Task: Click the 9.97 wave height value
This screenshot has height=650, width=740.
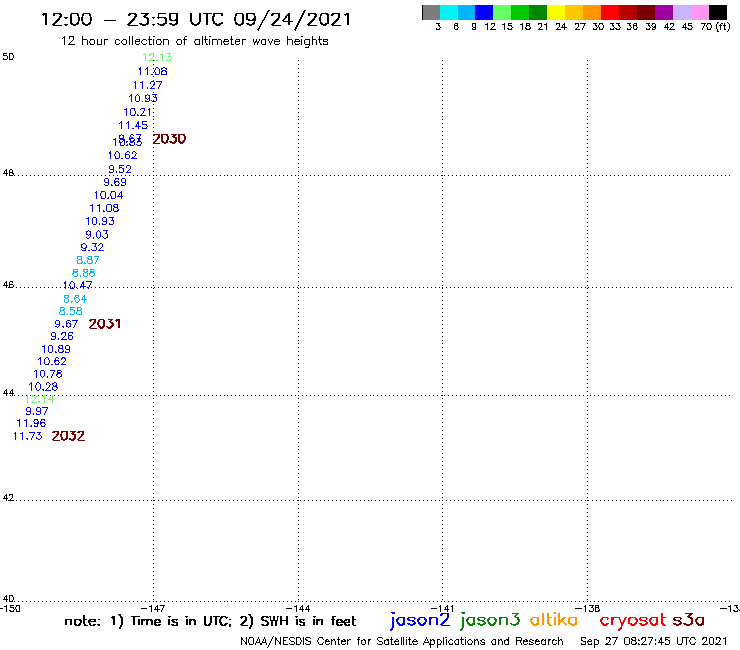Action: coord(36,411)
